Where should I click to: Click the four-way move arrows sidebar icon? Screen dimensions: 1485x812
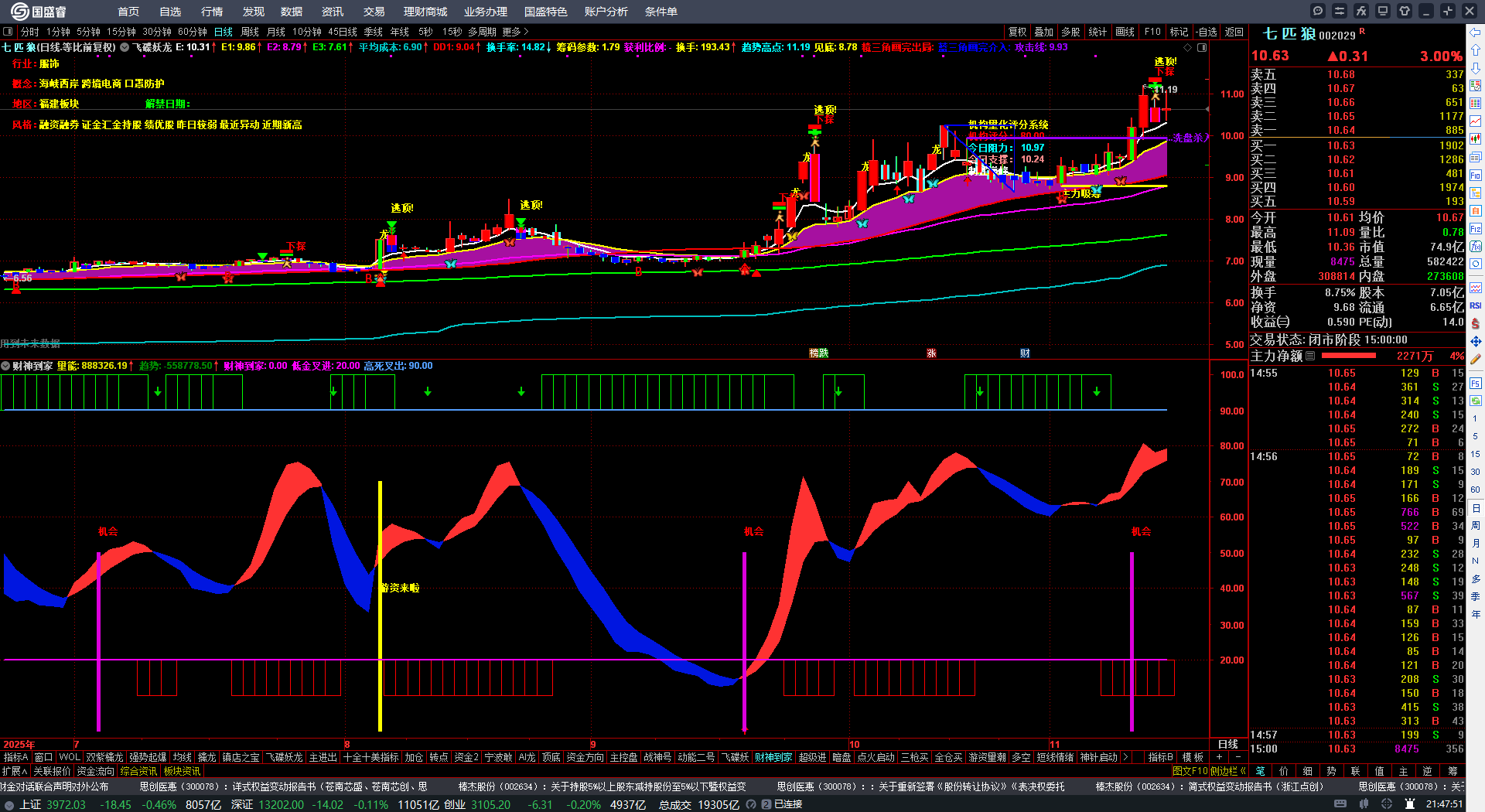[1476, 341]
